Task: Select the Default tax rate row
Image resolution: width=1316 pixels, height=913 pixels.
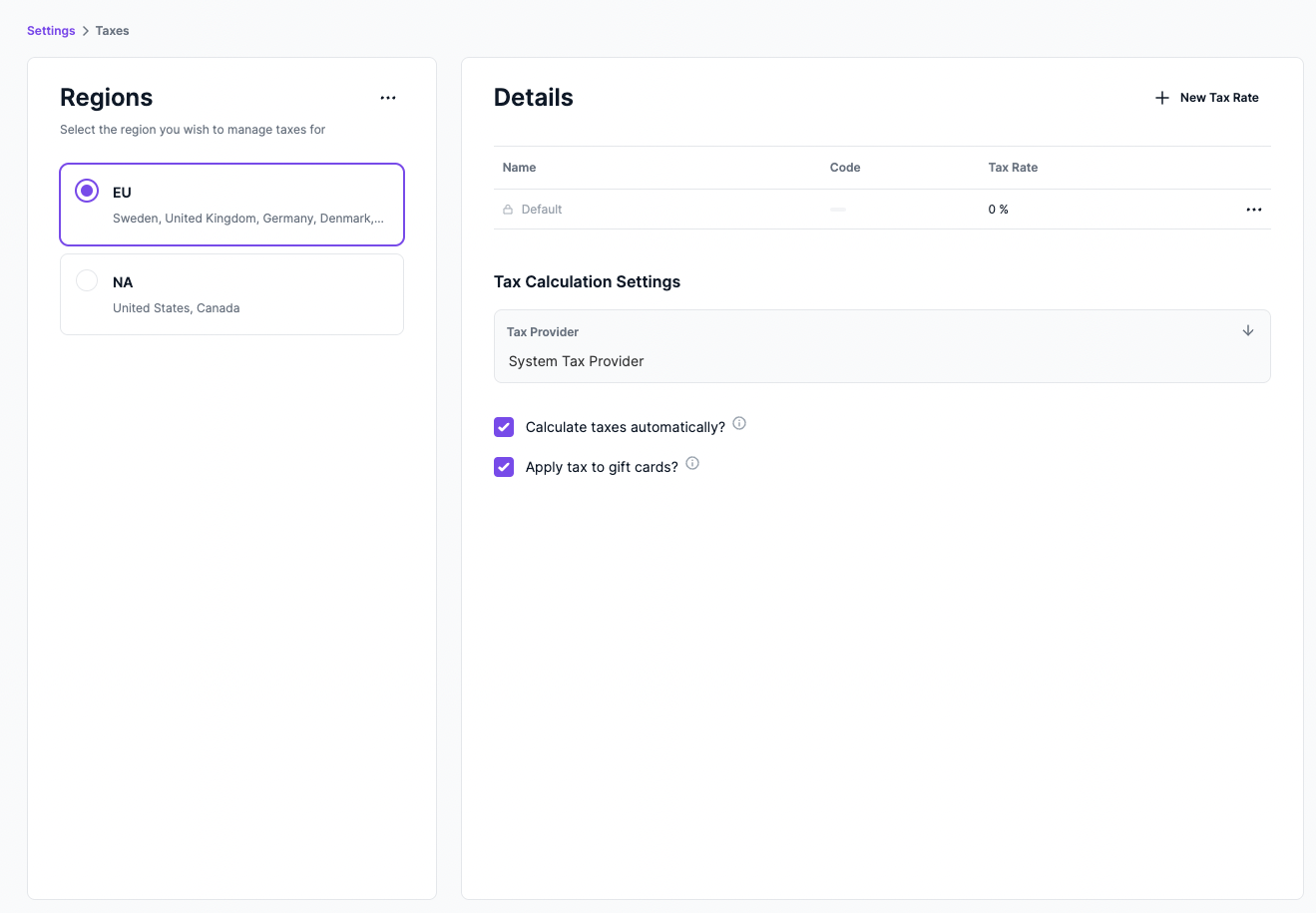Action: pyautogui.click(x=698, y=209)
